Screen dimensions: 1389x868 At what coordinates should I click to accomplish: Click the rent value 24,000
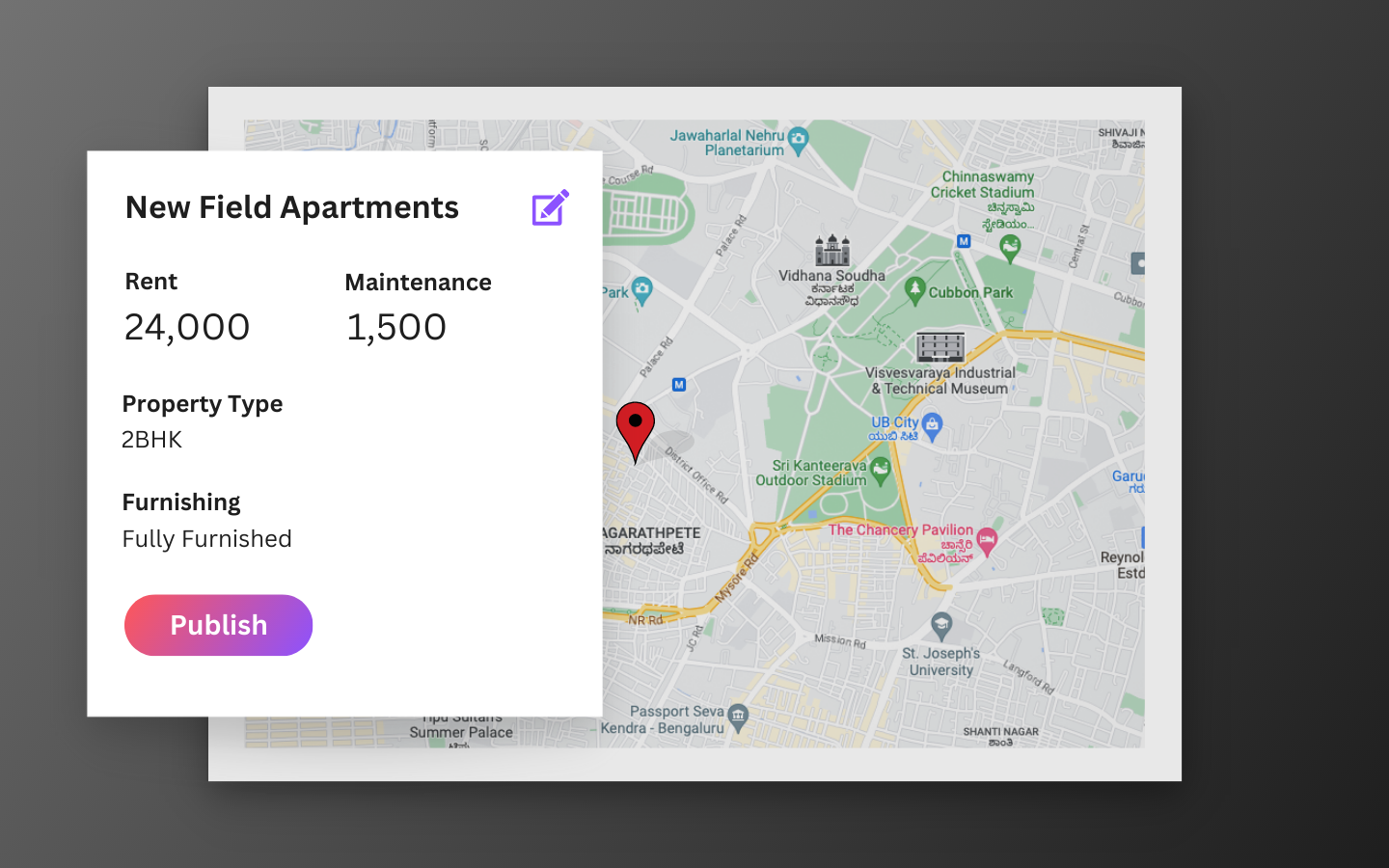coord(187,327)
